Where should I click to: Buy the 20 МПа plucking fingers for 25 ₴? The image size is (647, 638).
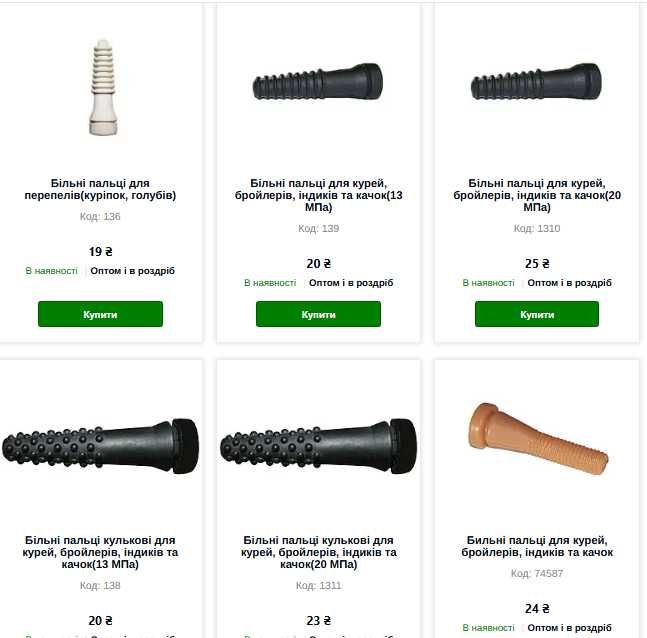[536, 314]
